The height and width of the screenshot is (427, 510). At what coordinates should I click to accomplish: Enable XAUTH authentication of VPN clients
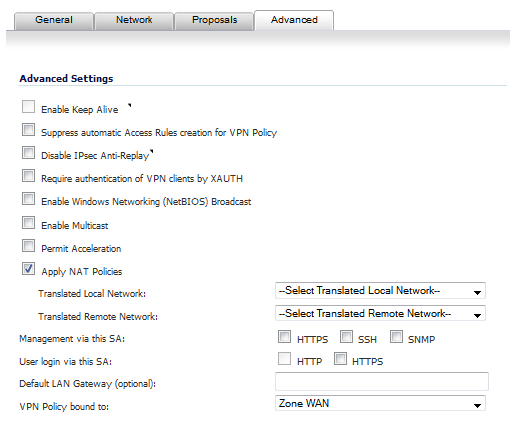pyautogui.click(x=28, y=176)
